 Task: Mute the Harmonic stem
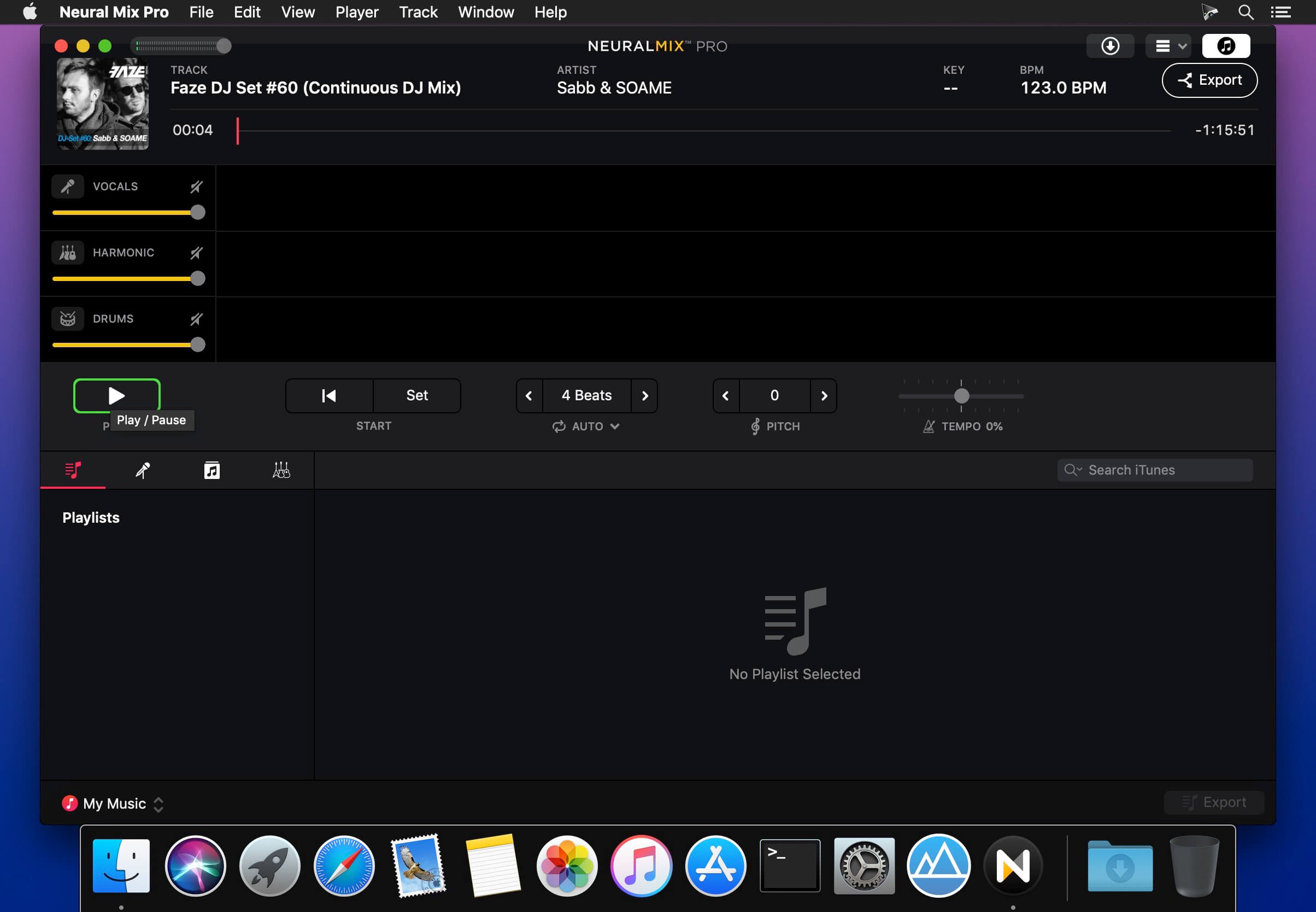(x=197, y=252)
